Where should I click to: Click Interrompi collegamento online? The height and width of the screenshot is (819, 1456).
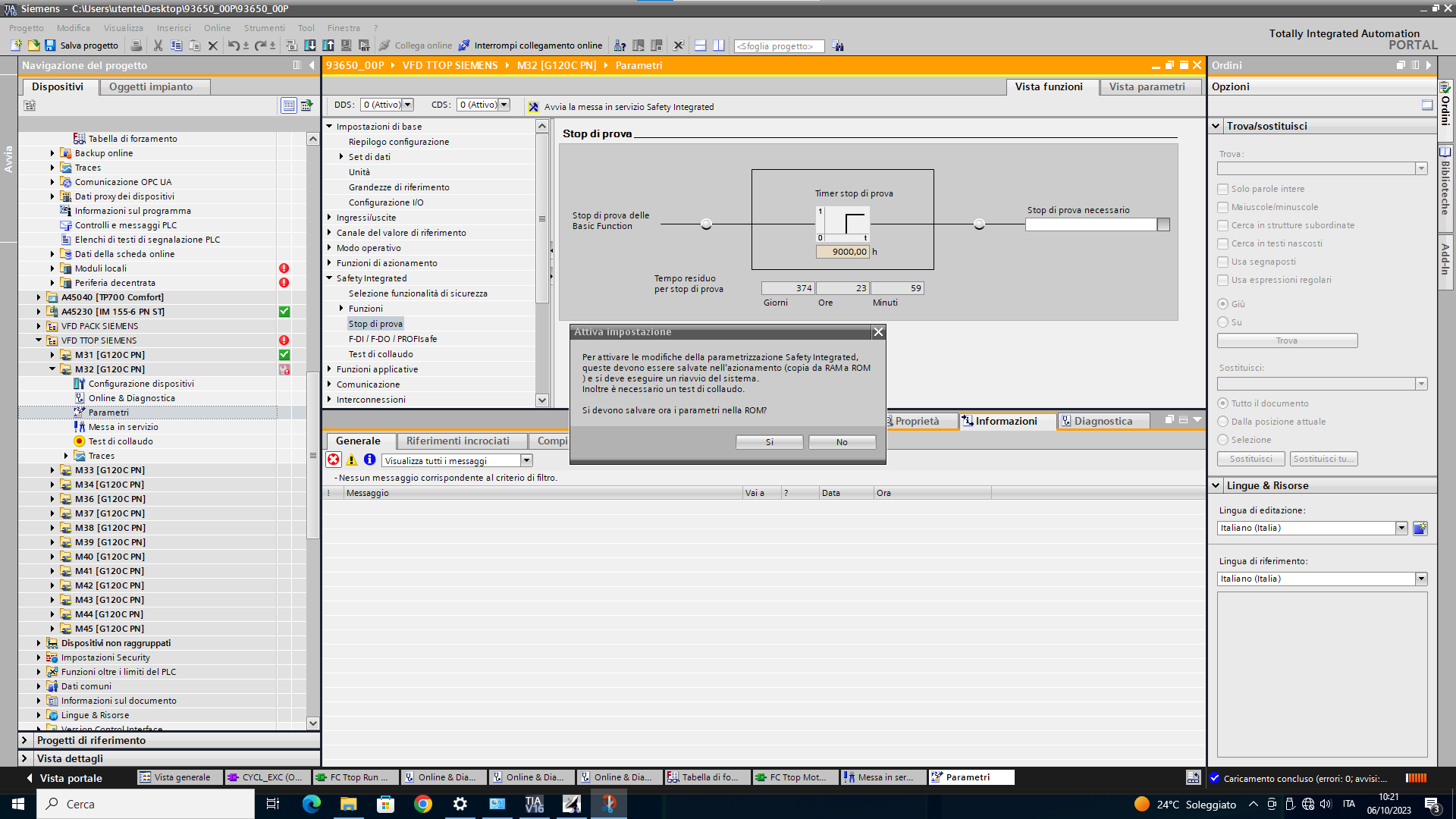click(x=530, y=45)
